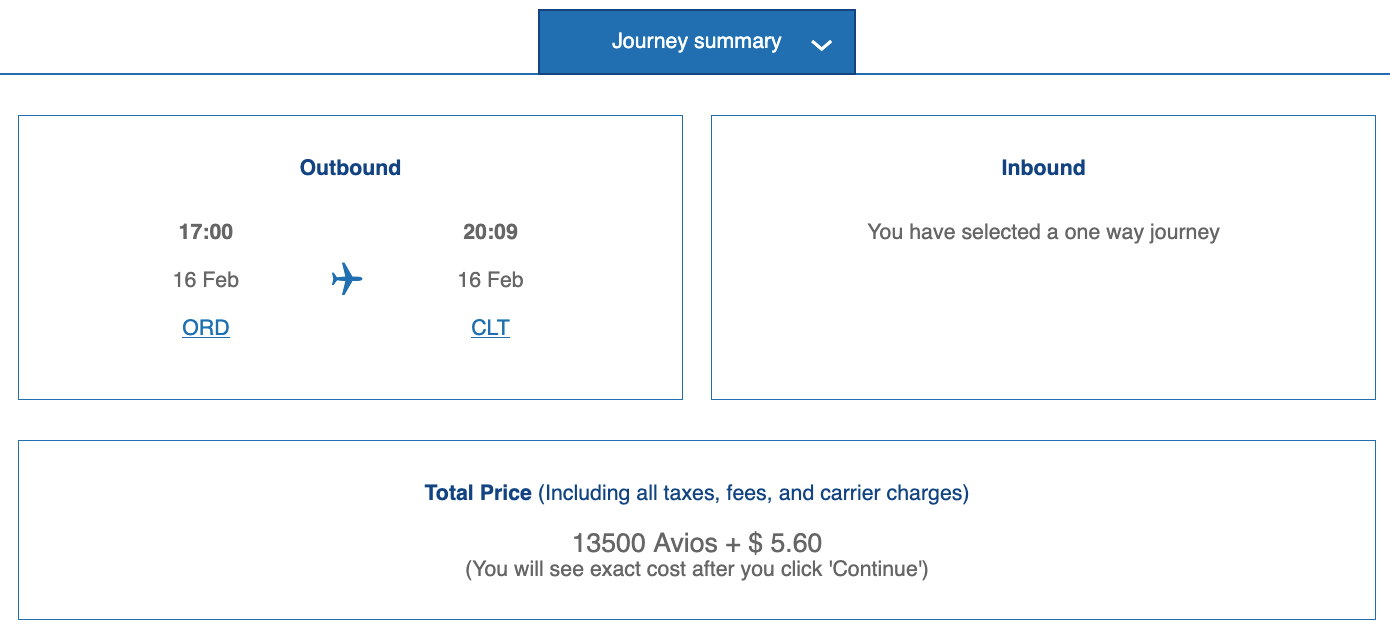
Task: Select the Outbound flight card
Action: pos(350,257)
